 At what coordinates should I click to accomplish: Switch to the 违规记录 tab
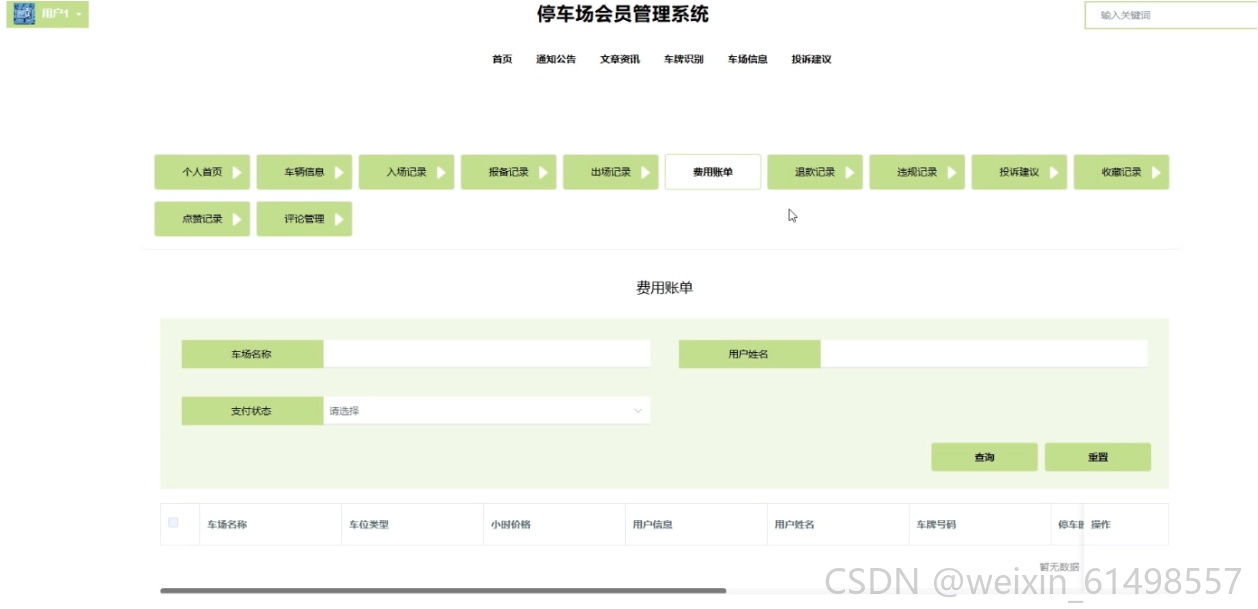[917, 172]
